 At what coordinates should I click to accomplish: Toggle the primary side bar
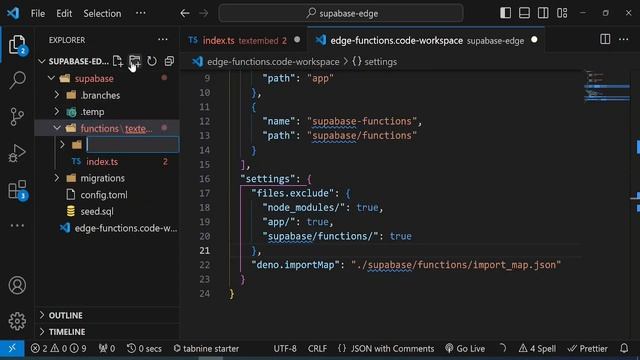[x=505, y=13]
